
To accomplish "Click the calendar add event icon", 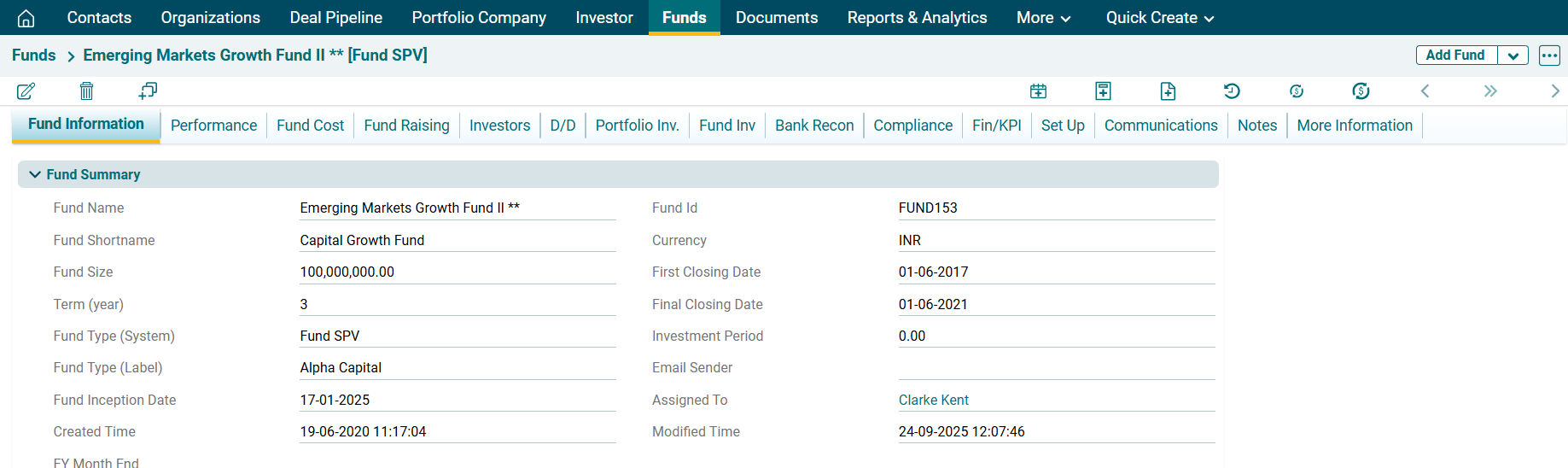I will coord(1038,91).
